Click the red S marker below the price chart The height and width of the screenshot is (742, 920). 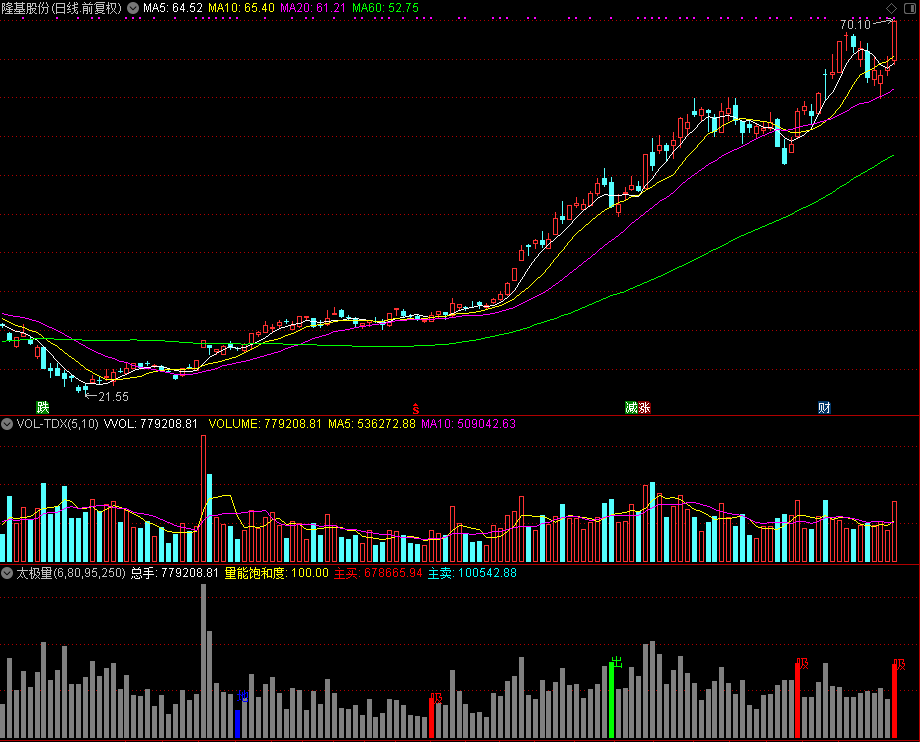[415, 408]
